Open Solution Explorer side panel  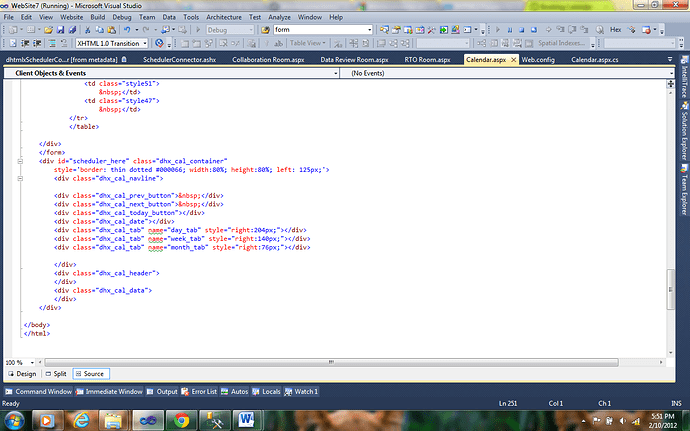[x=684, y=131]
